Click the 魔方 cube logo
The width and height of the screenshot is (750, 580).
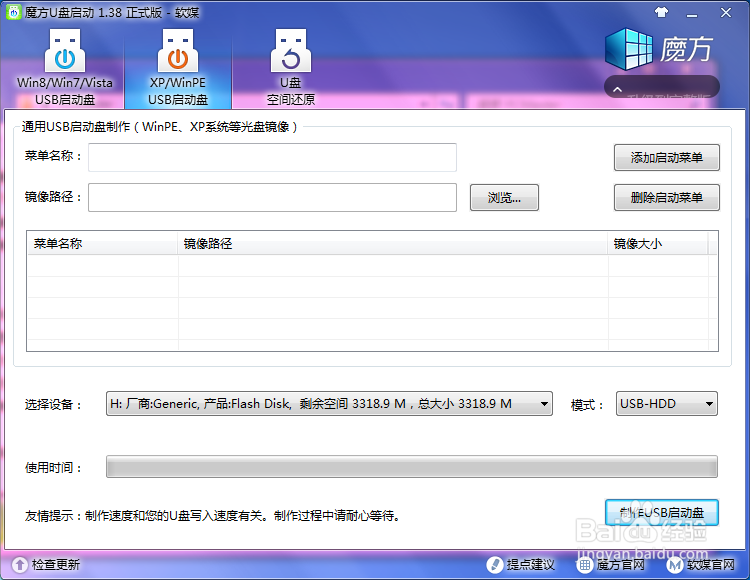628,49
